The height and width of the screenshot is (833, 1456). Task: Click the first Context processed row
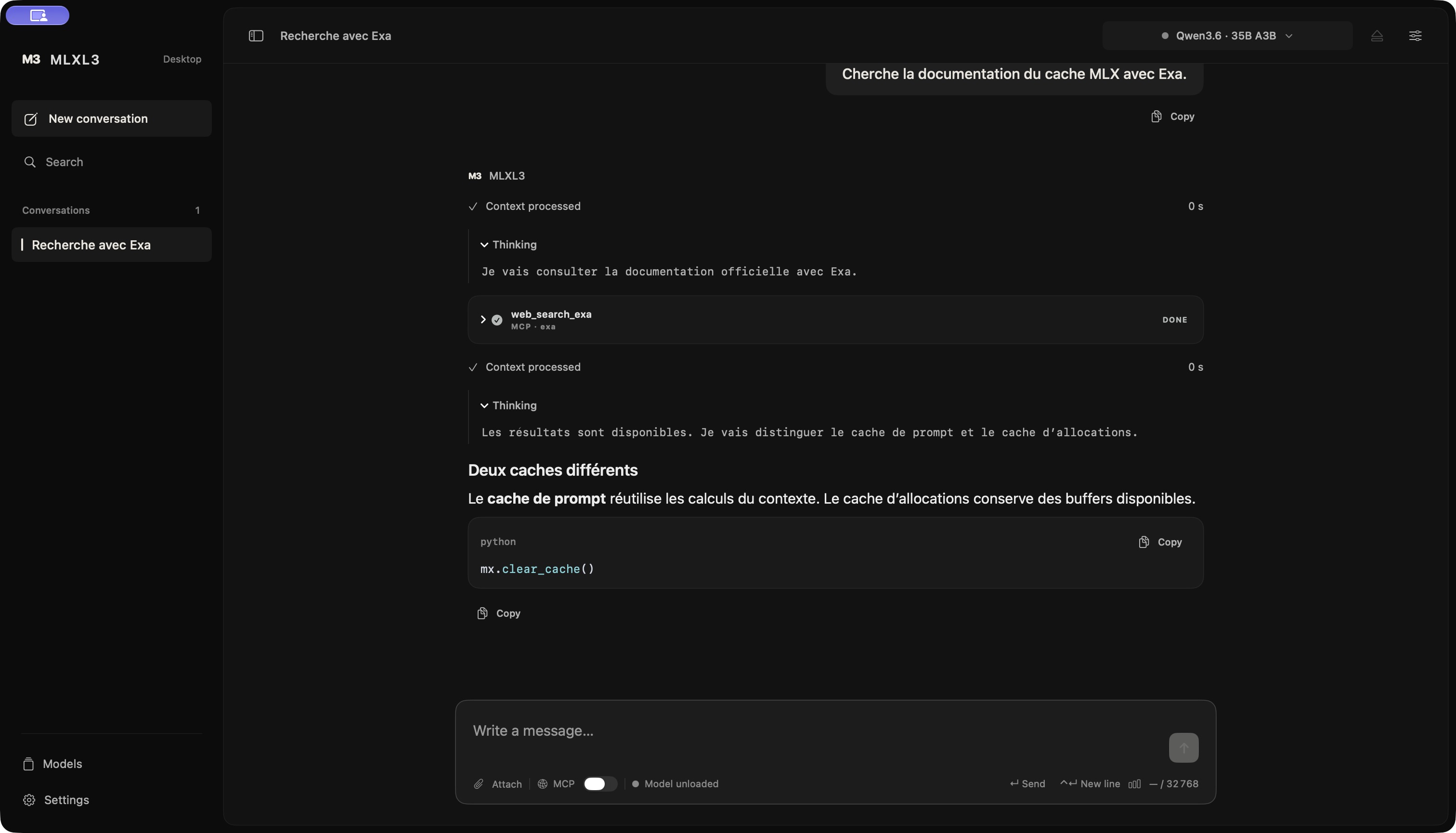835,207
